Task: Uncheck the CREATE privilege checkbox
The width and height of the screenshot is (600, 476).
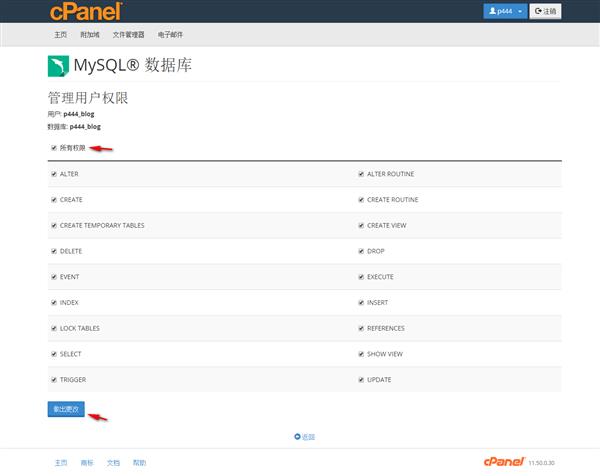Action: tap(54, 199)
